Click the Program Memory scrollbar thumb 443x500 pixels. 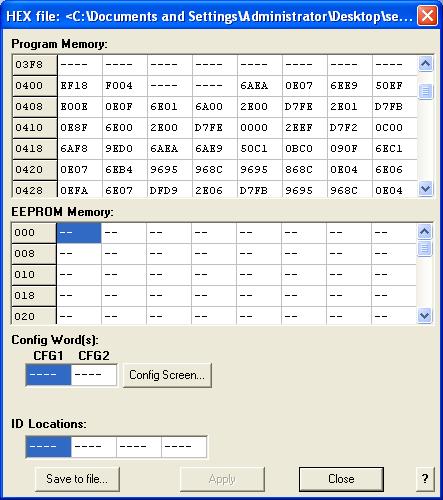[425, 91]
